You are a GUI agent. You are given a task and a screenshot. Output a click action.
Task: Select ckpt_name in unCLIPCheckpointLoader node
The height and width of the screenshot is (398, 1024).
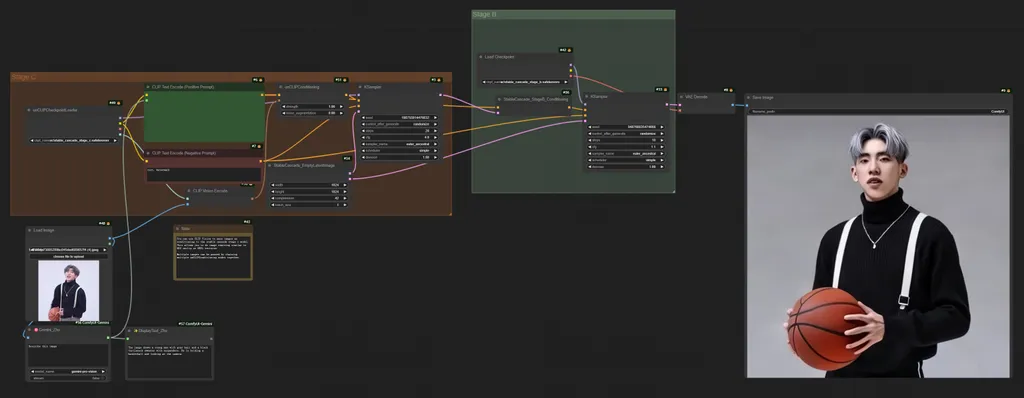pyautogui.click(x=73, y=141)
